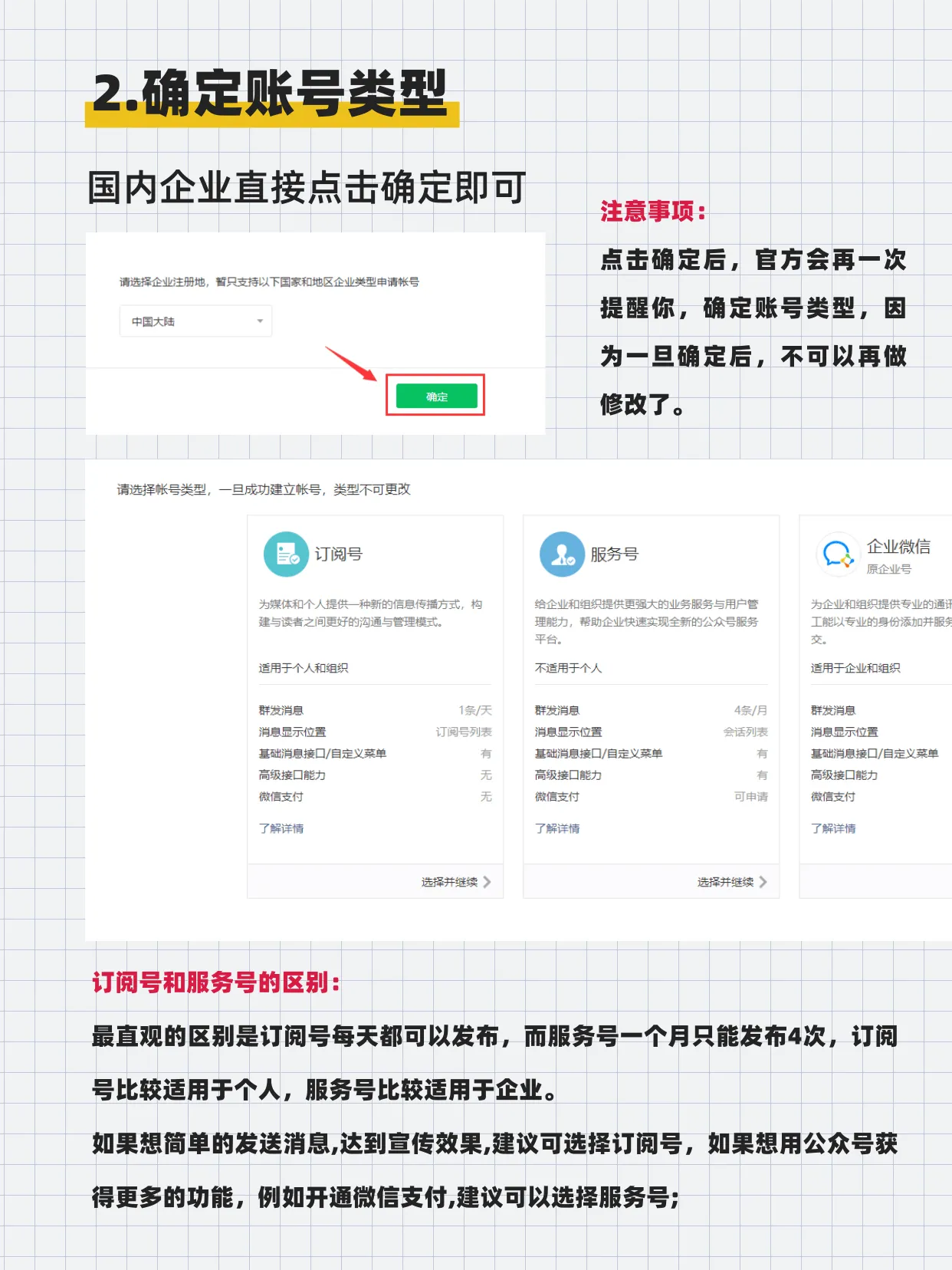Viewport: 952px width, 1270px height.
Task: Open 了解详情 link in 订阅号 card
Action: tap(281, 828)
